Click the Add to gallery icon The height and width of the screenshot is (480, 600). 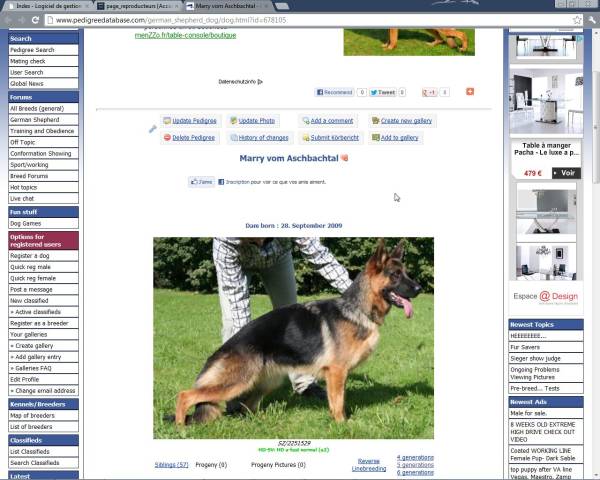pyautogui.click(x=375, y=138)
